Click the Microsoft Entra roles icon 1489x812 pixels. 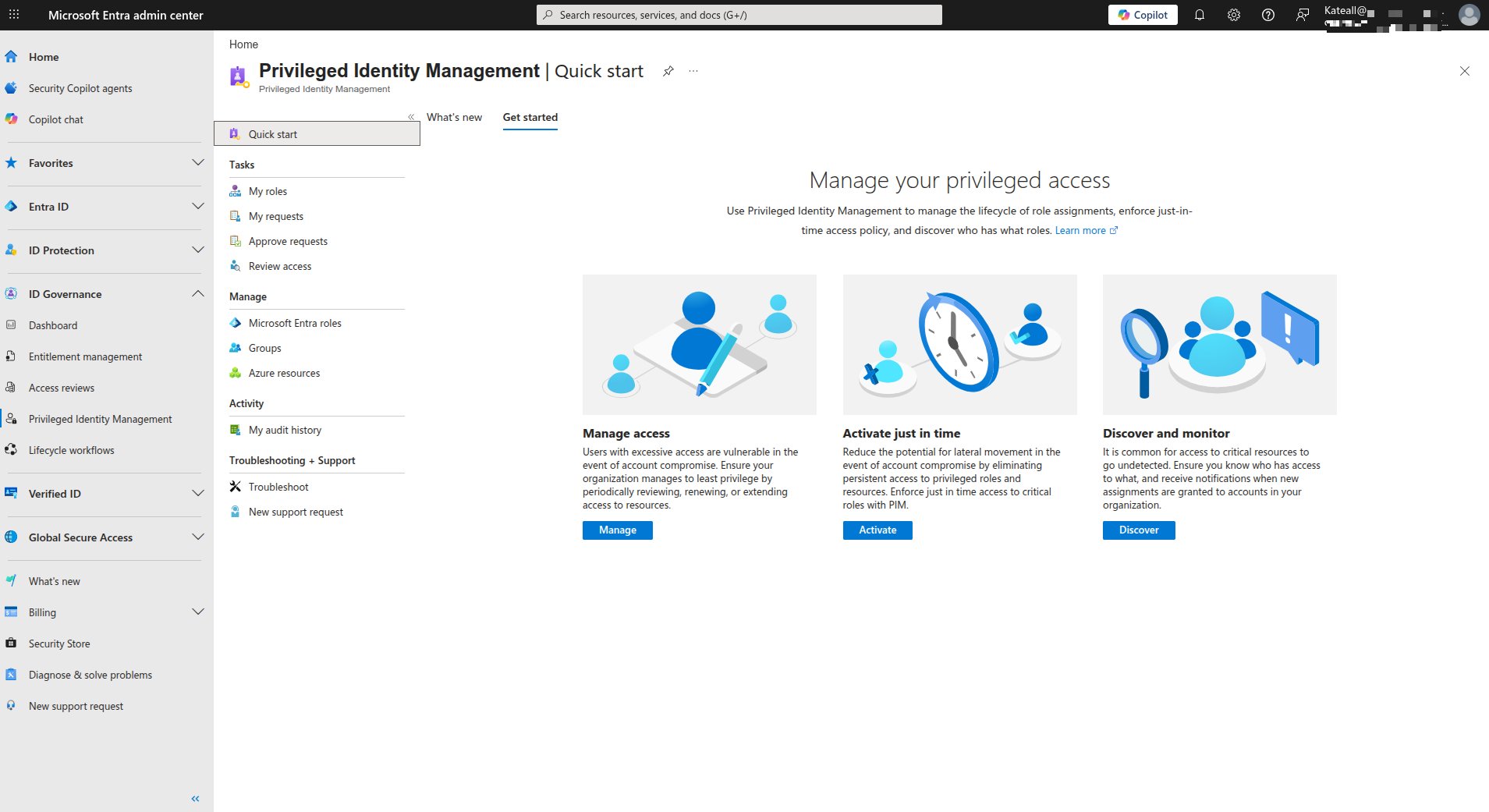click(235, 323)
